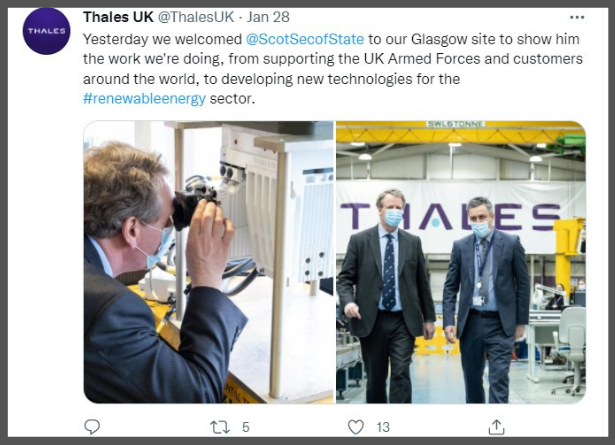The width and height of the screenshot is (615, 445).
Task: Open the Thales purple profile avatar
Action: 46,31
